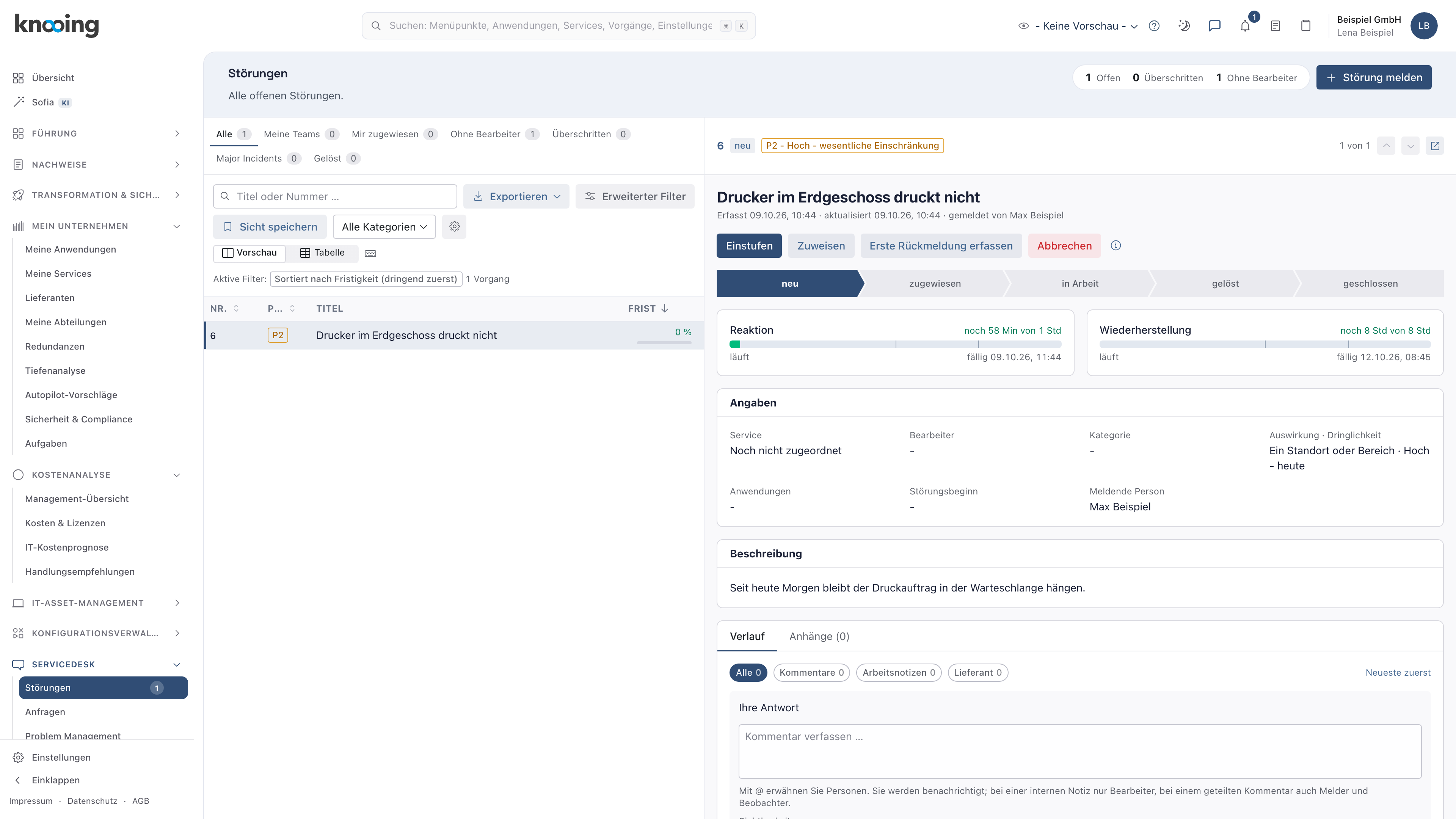Click Neueste zuerst sort link
1456x819 pixels.
coord(1398,673)
